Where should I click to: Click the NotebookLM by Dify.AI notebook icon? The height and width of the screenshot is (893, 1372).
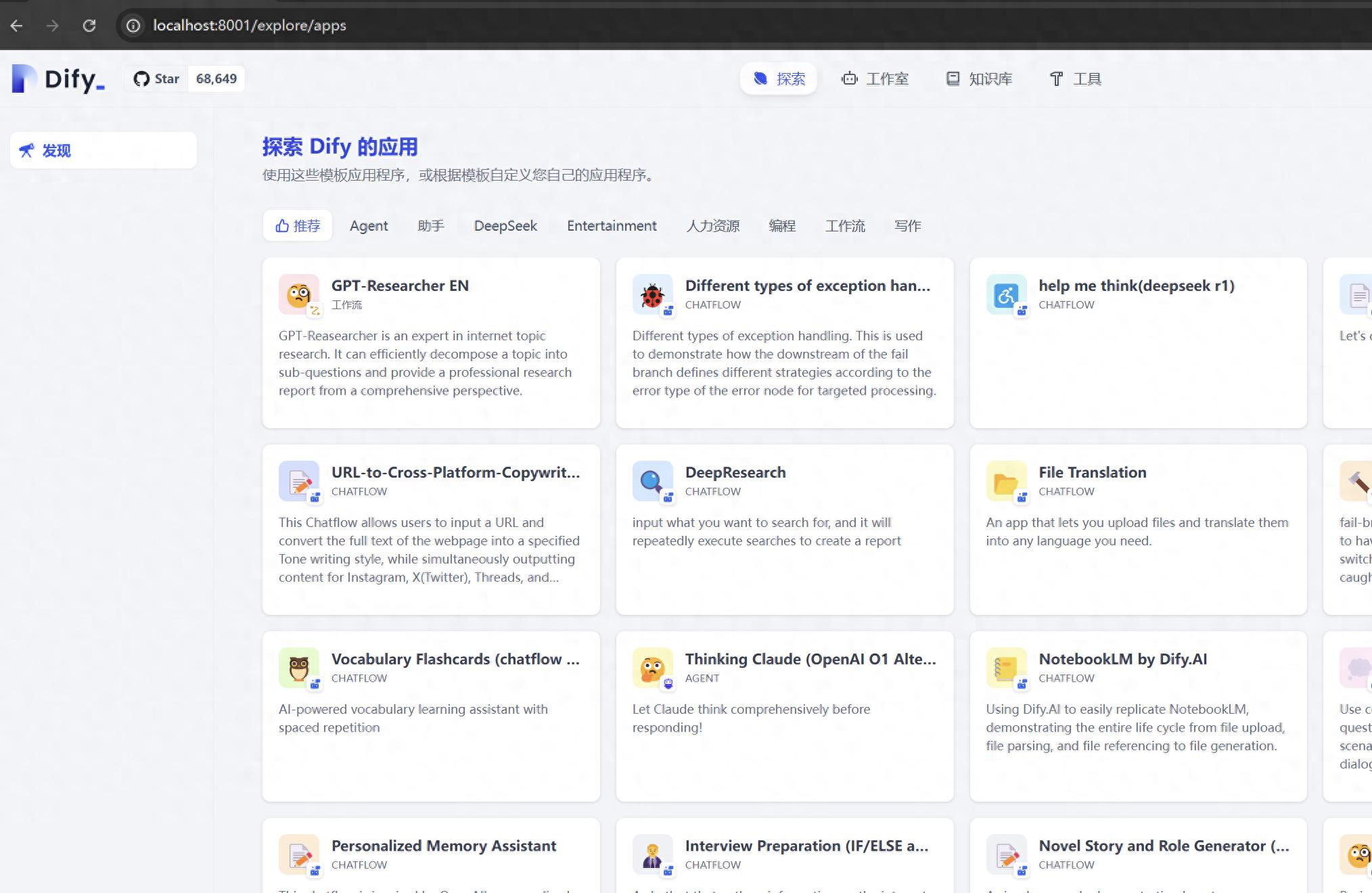tap(1006, 668)
